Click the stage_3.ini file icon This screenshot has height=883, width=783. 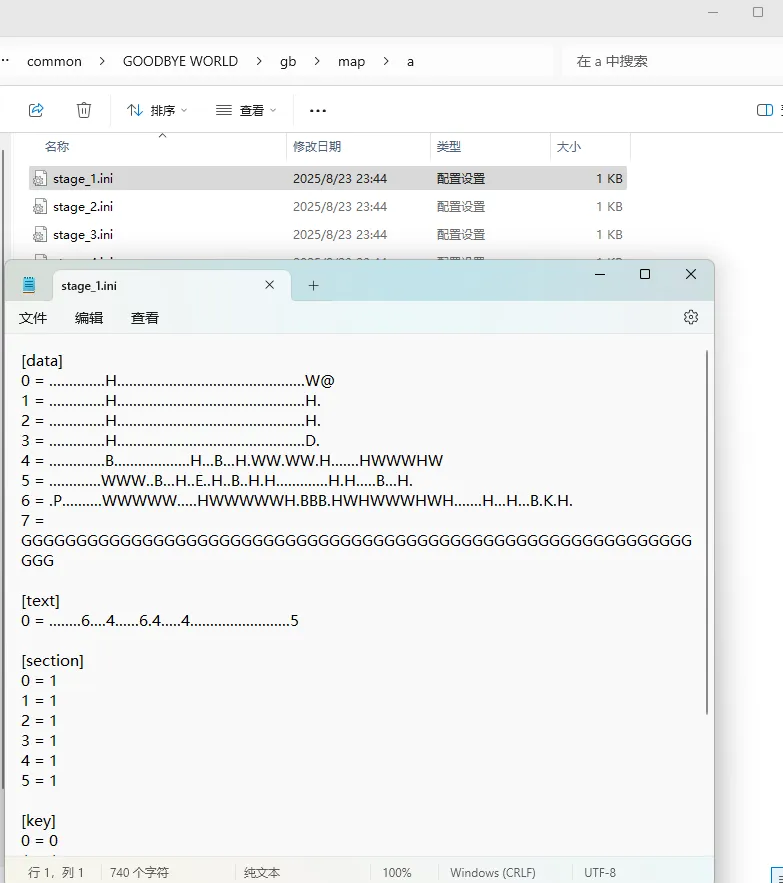click(x=40, y=235)
